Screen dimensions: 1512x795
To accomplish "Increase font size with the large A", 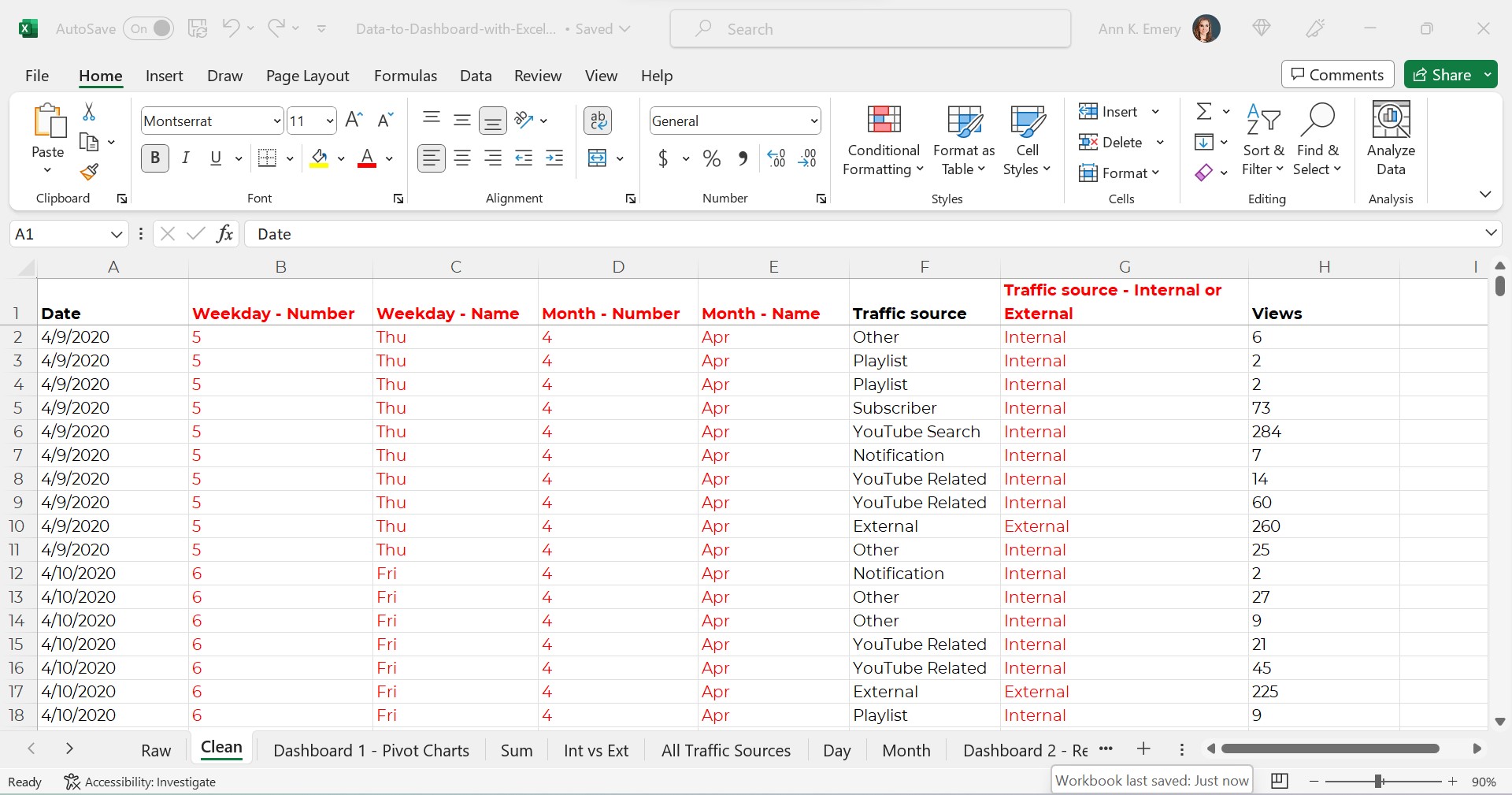I will [354, 120].
